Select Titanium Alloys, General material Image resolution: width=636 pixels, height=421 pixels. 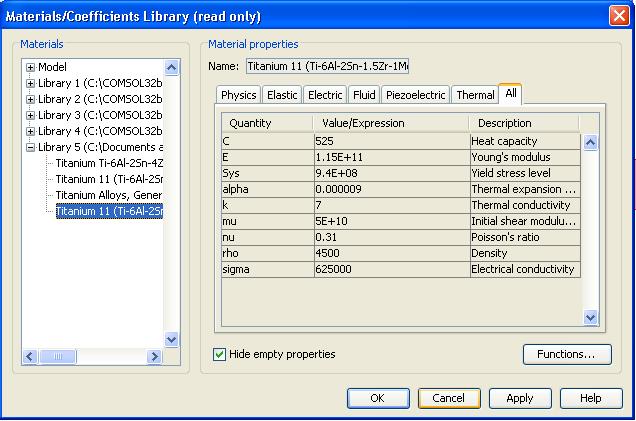[109, 195]
